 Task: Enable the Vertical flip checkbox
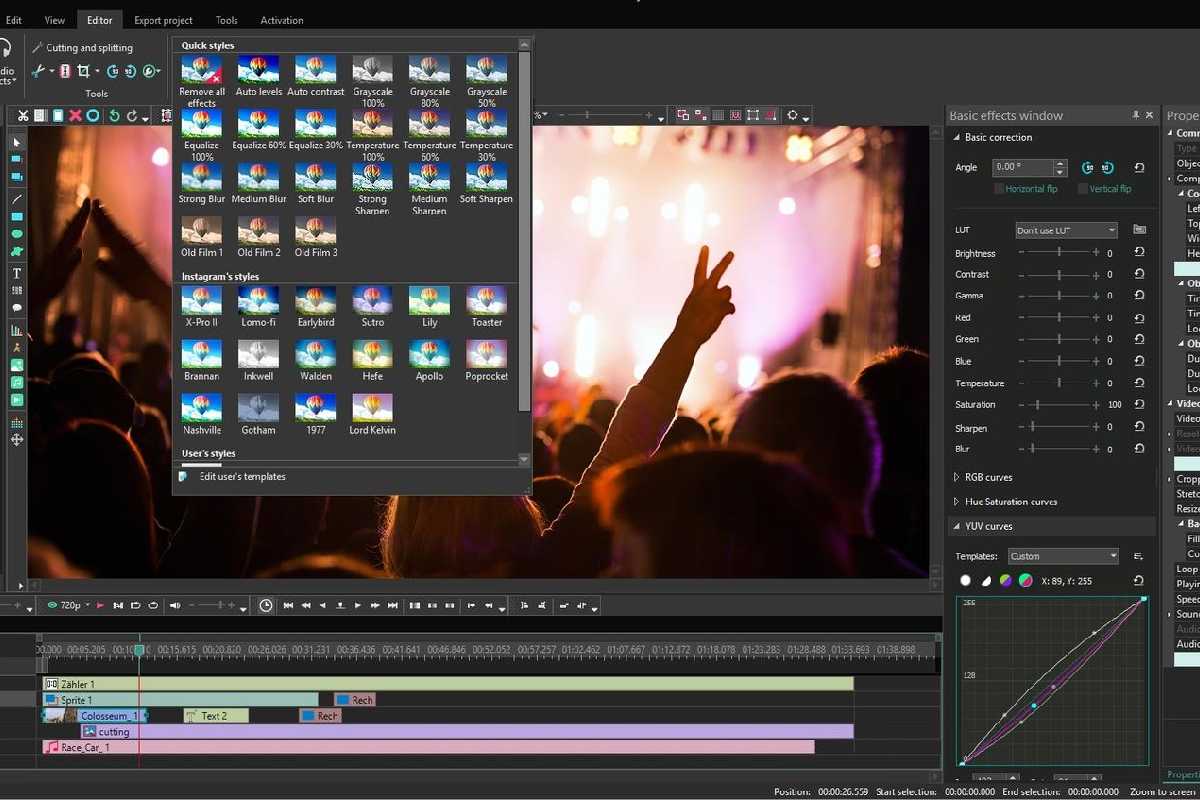[x=1082, y=189]
